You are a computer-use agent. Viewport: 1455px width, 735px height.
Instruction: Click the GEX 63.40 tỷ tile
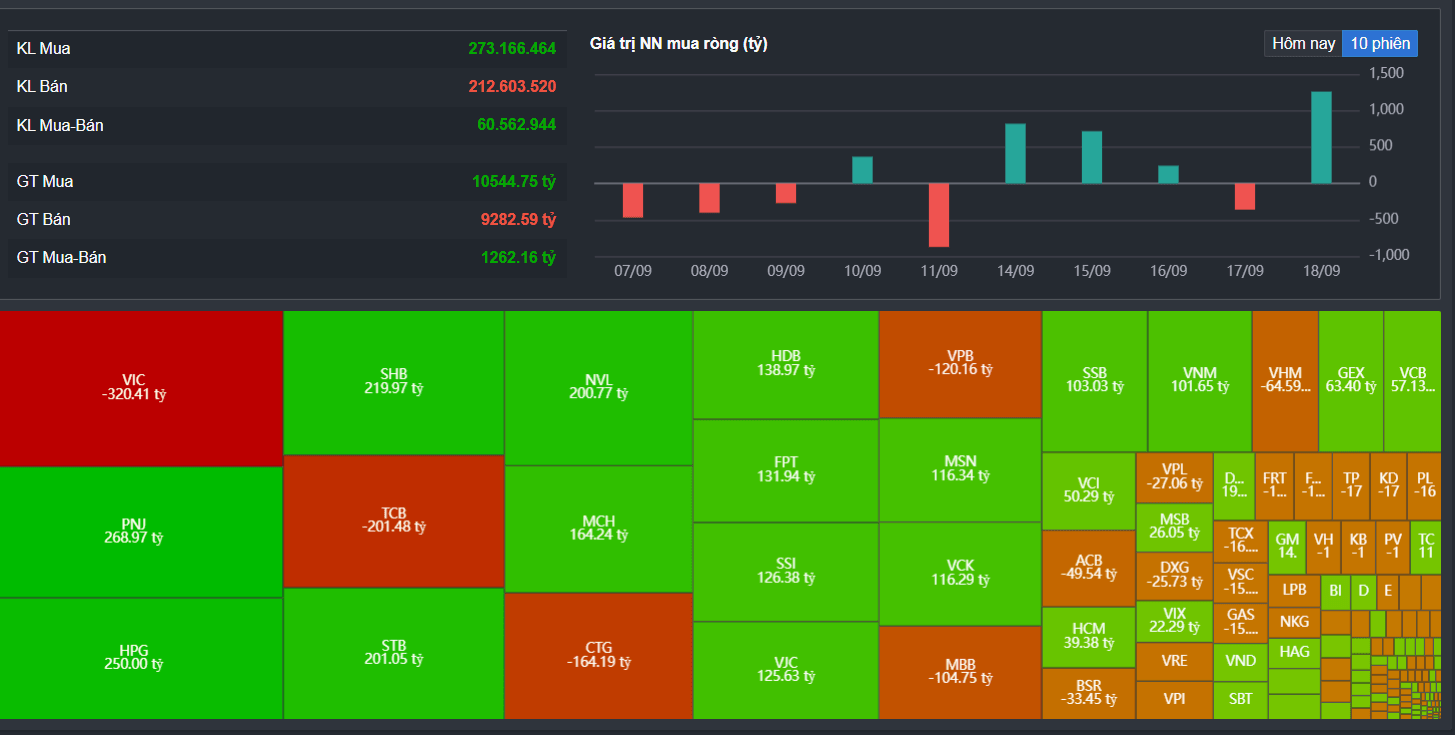point(1351,381)
